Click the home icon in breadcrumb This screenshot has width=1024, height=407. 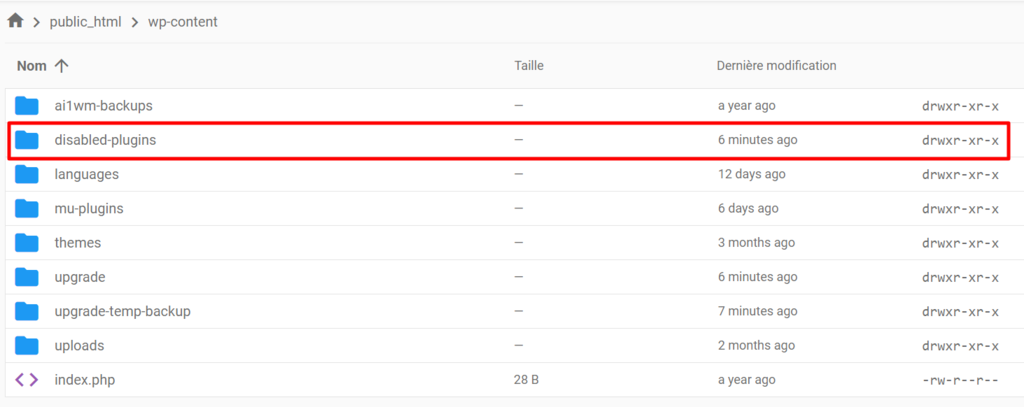[15, 21]
